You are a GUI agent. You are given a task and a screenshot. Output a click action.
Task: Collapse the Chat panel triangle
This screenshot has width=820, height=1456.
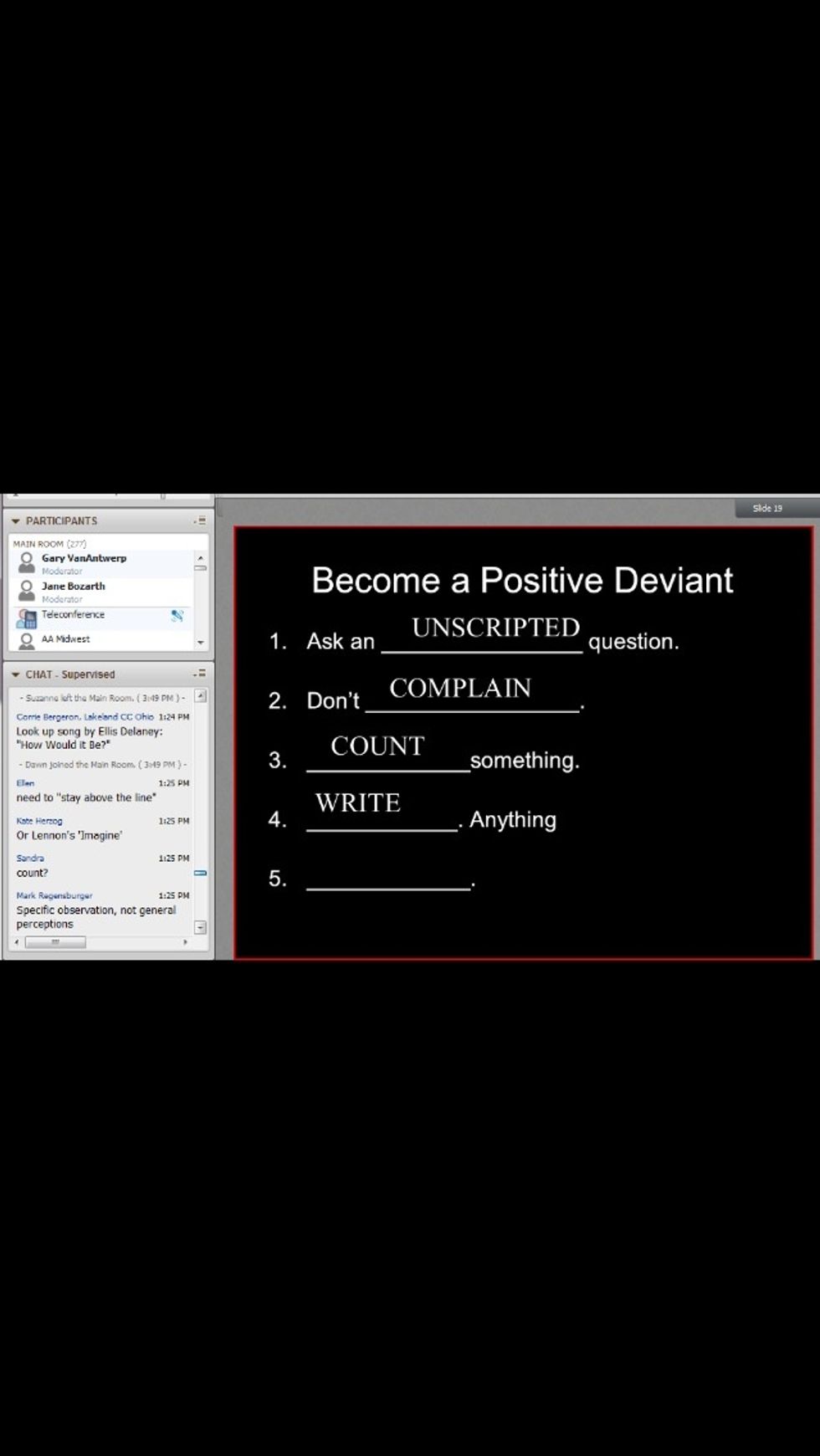(15, 674)
